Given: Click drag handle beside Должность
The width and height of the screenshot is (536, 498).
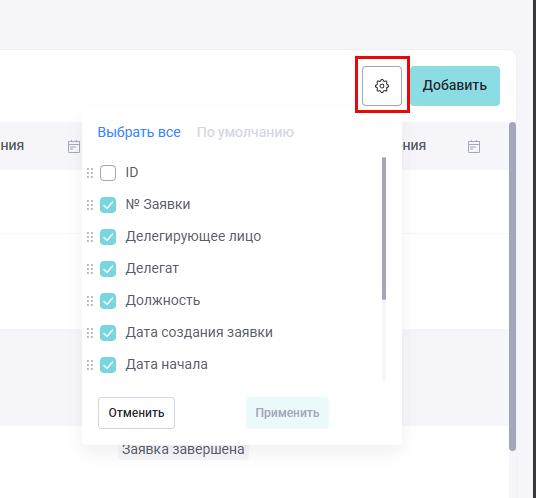Looking at the screenshot, I should tap(90, 301).
